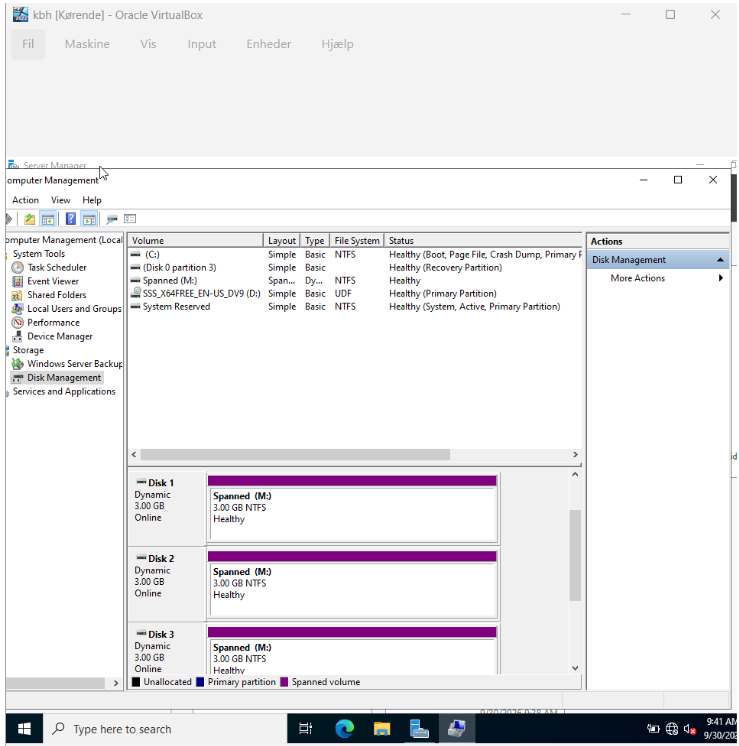Select Performance in the tree

[53, 323]
